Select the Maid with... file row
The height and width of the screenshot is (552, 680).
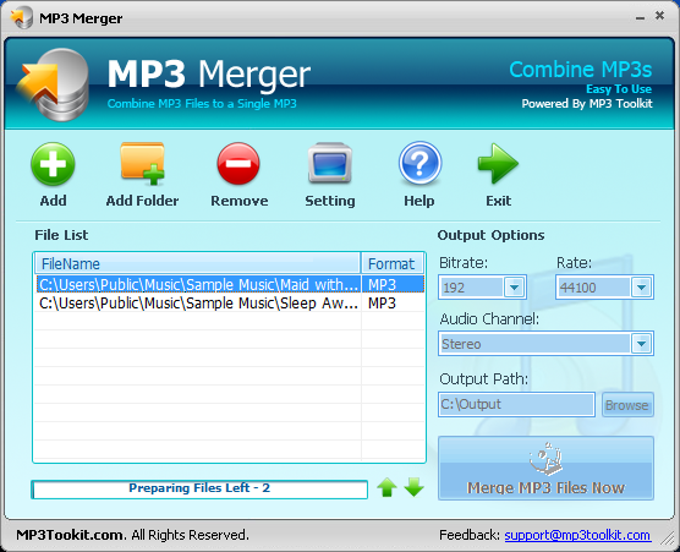230,284
